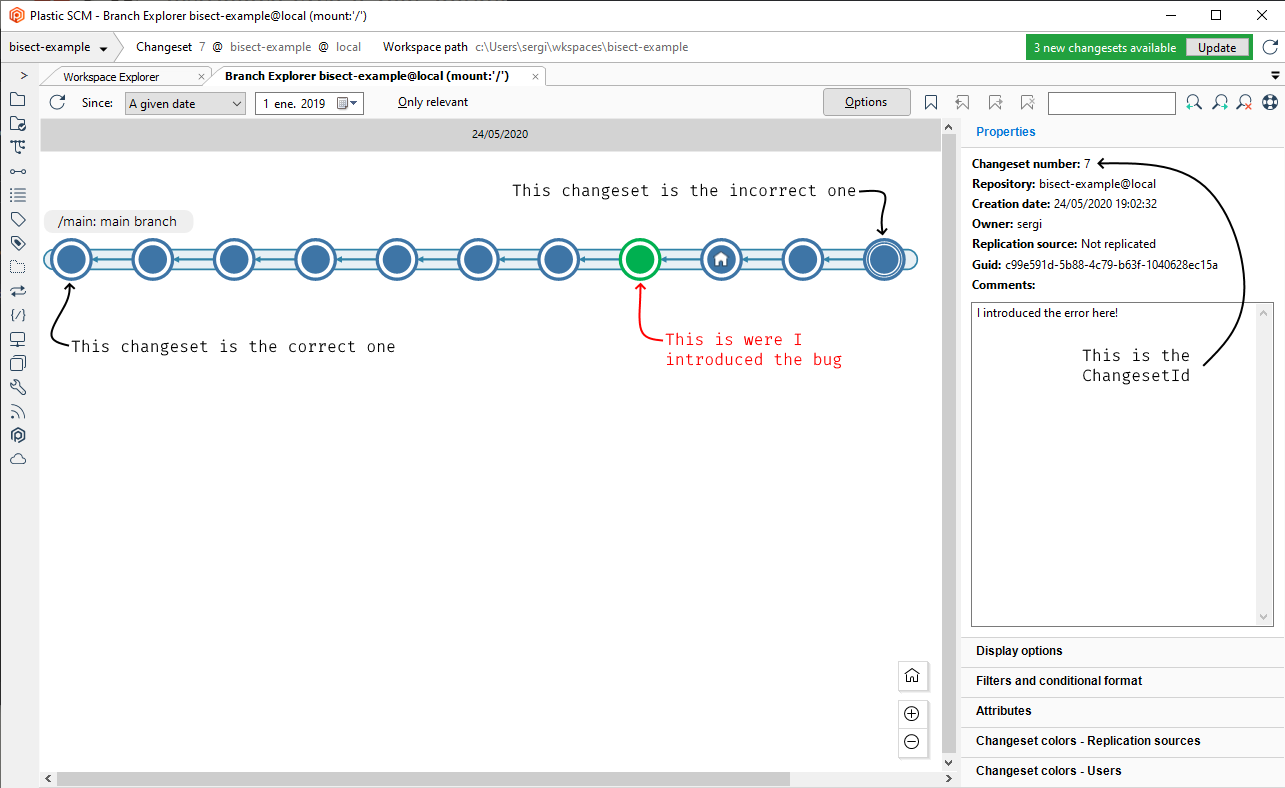Open Branch Explorer sidebar icon

(17, 147)
